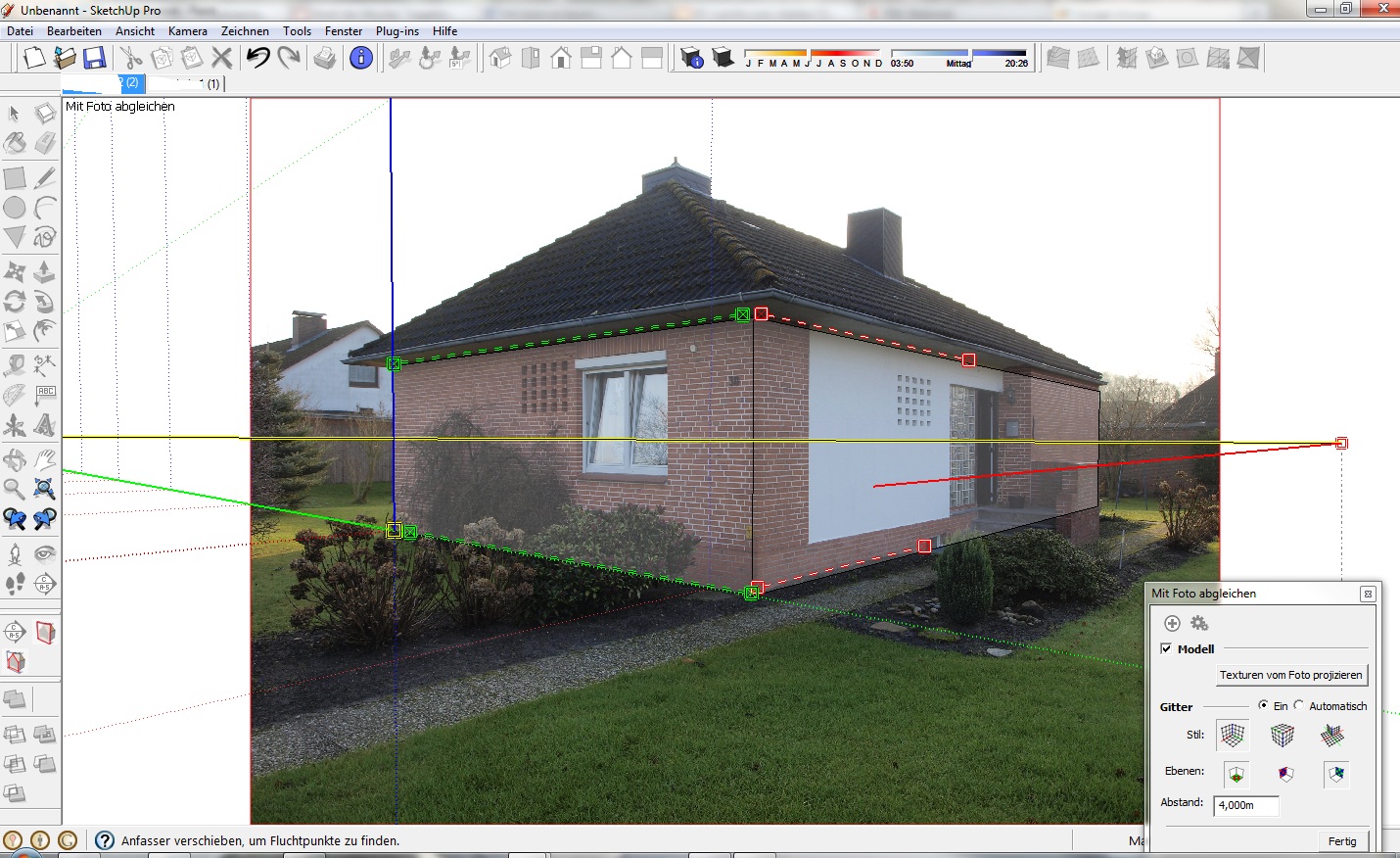The width and height of the screenshot is (1400, 858).
Task: Choose the Eraser tool
Action: (45, 143)
